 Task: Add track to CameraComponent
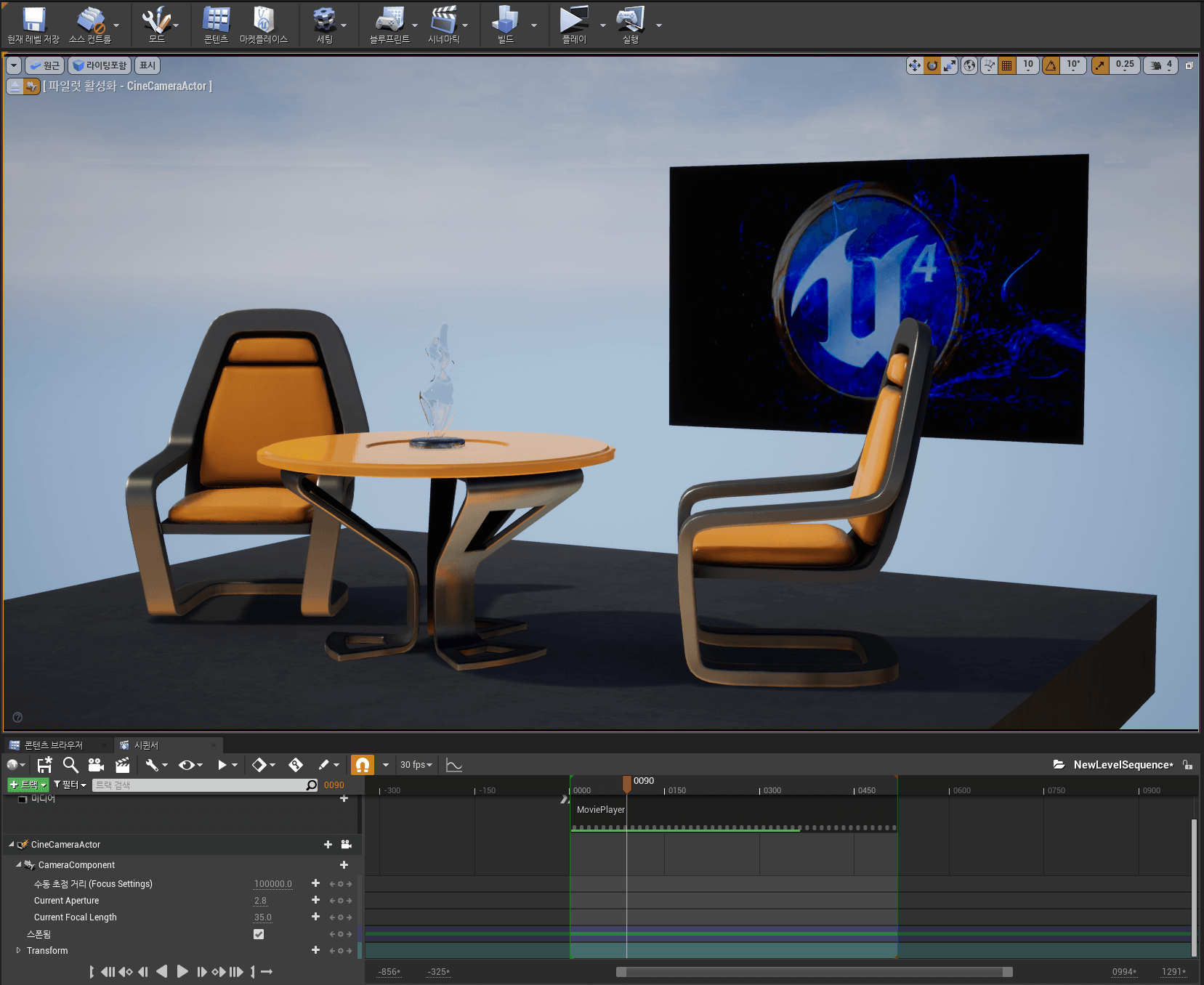(x=344, y=864)
